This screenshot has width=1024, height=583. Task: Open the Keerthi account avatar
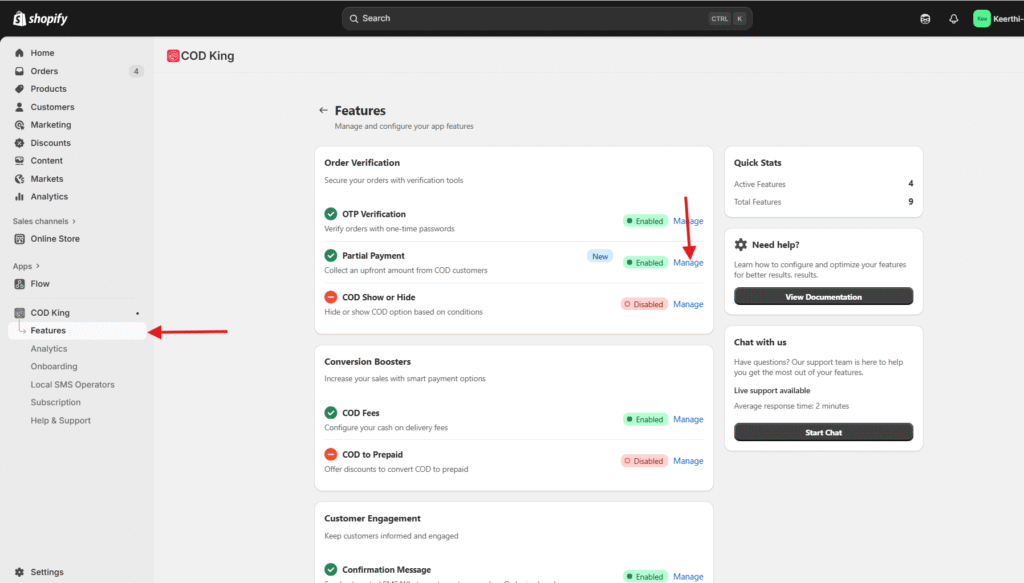[982, 19]
